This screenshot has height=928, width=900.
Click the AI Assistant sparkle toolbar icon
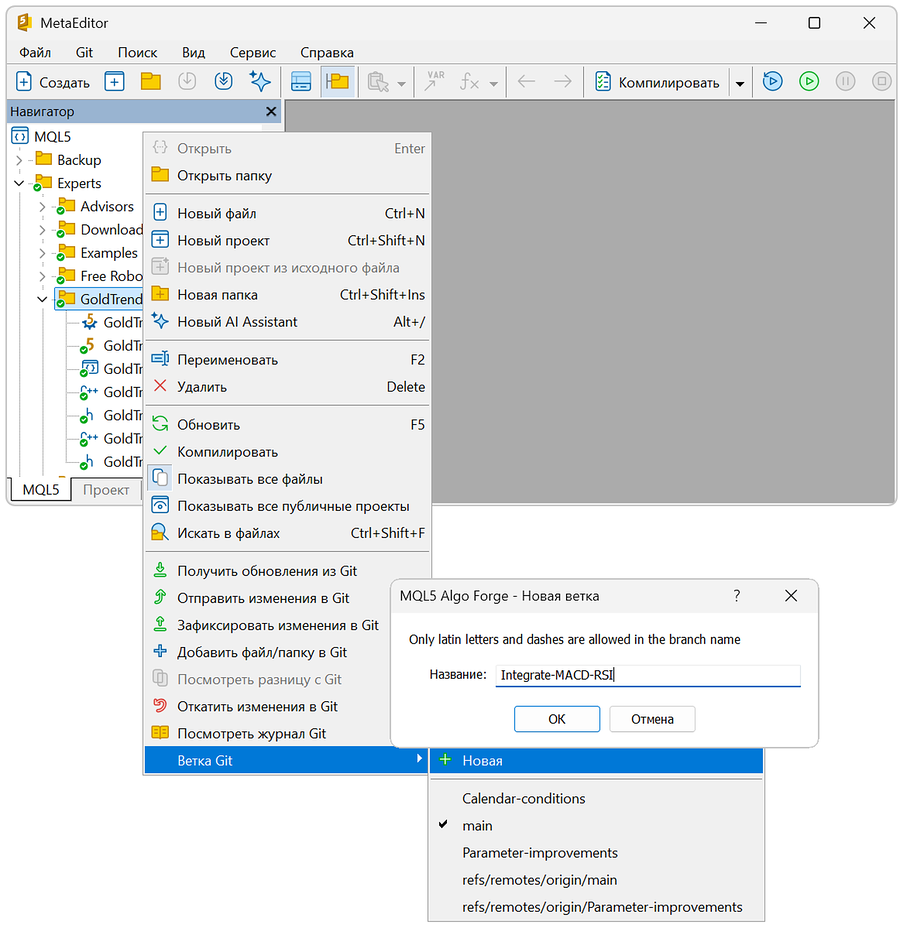tap(260, 82)
